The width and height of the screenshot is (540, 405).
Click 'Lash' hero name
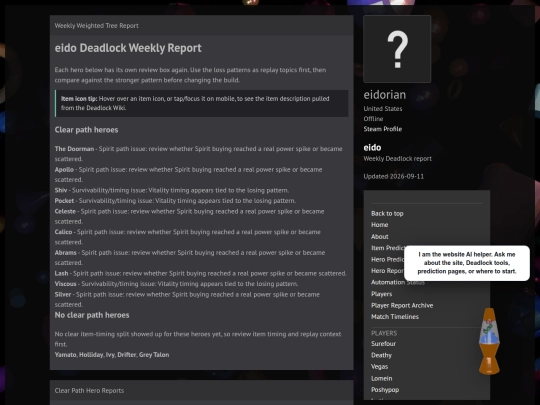[x=61, y=273]
